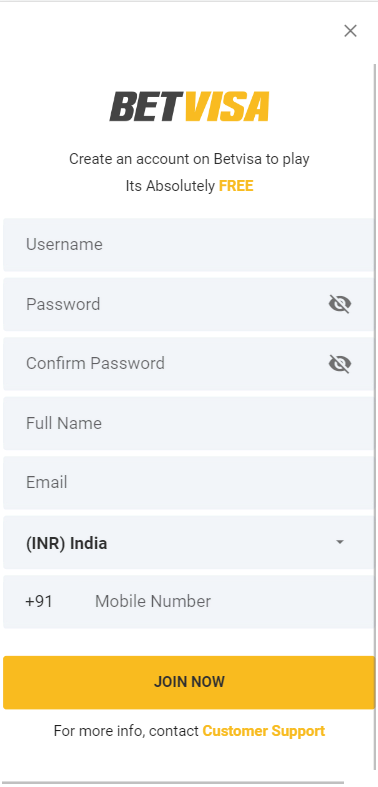This screenshot has height=787, width=378.
Task: Click the vertical scrollbar on the right edge
Action: tap(374, 422)
